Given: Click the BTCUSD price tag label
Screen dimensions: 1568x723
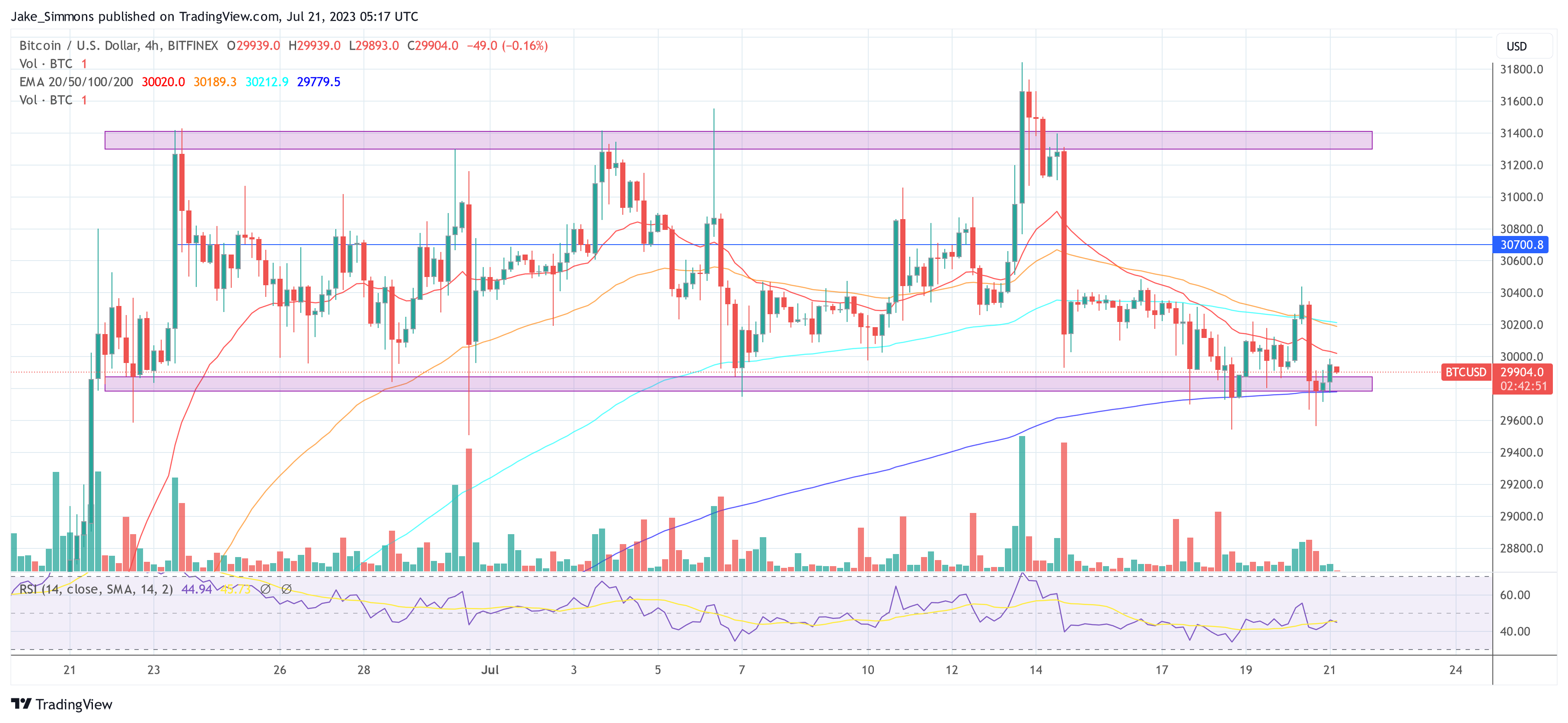Looking at the screenshot, I should (1465, 372).
